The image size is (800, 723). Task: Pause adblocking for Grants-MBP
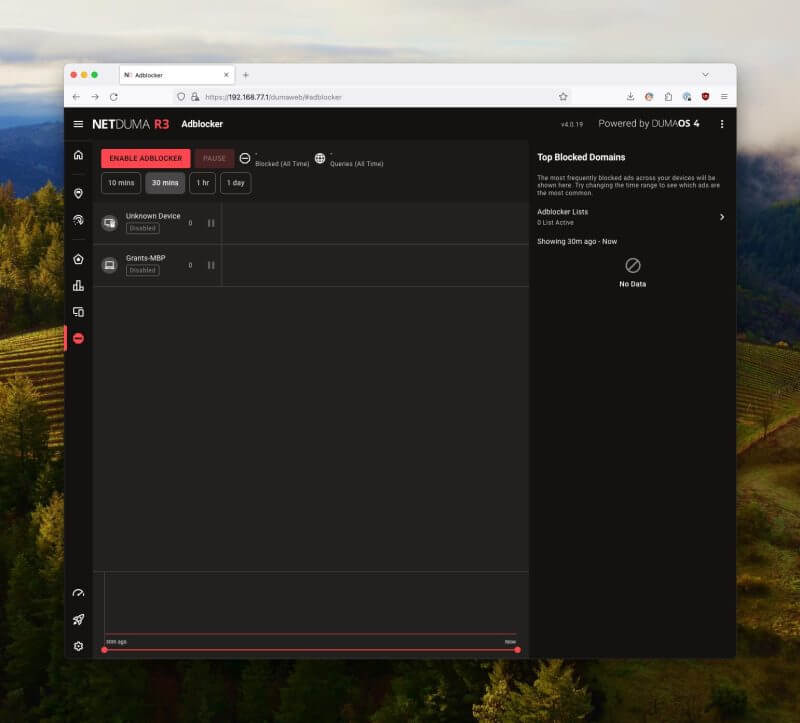[x=211, y=265]
